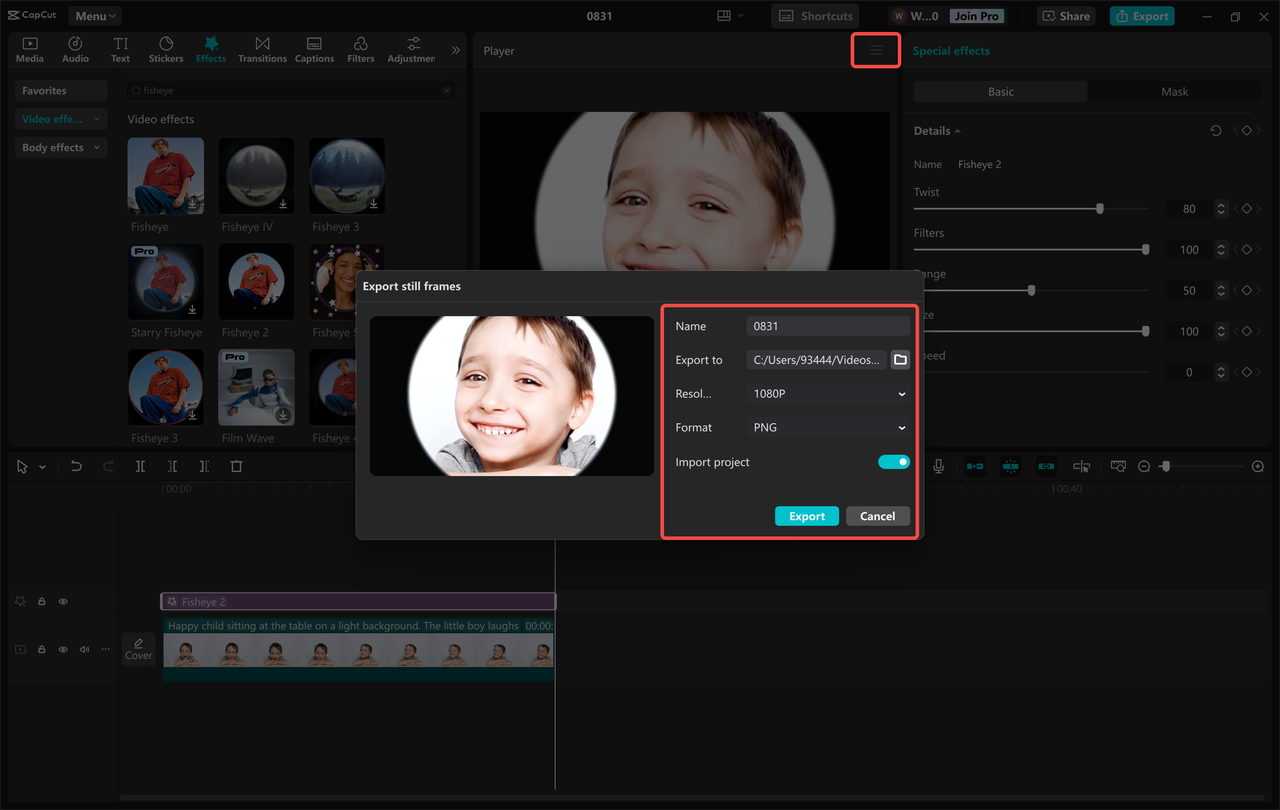The image size is (1280, 810).
Task: Open the Filters tab
Action: click(360, 50)
